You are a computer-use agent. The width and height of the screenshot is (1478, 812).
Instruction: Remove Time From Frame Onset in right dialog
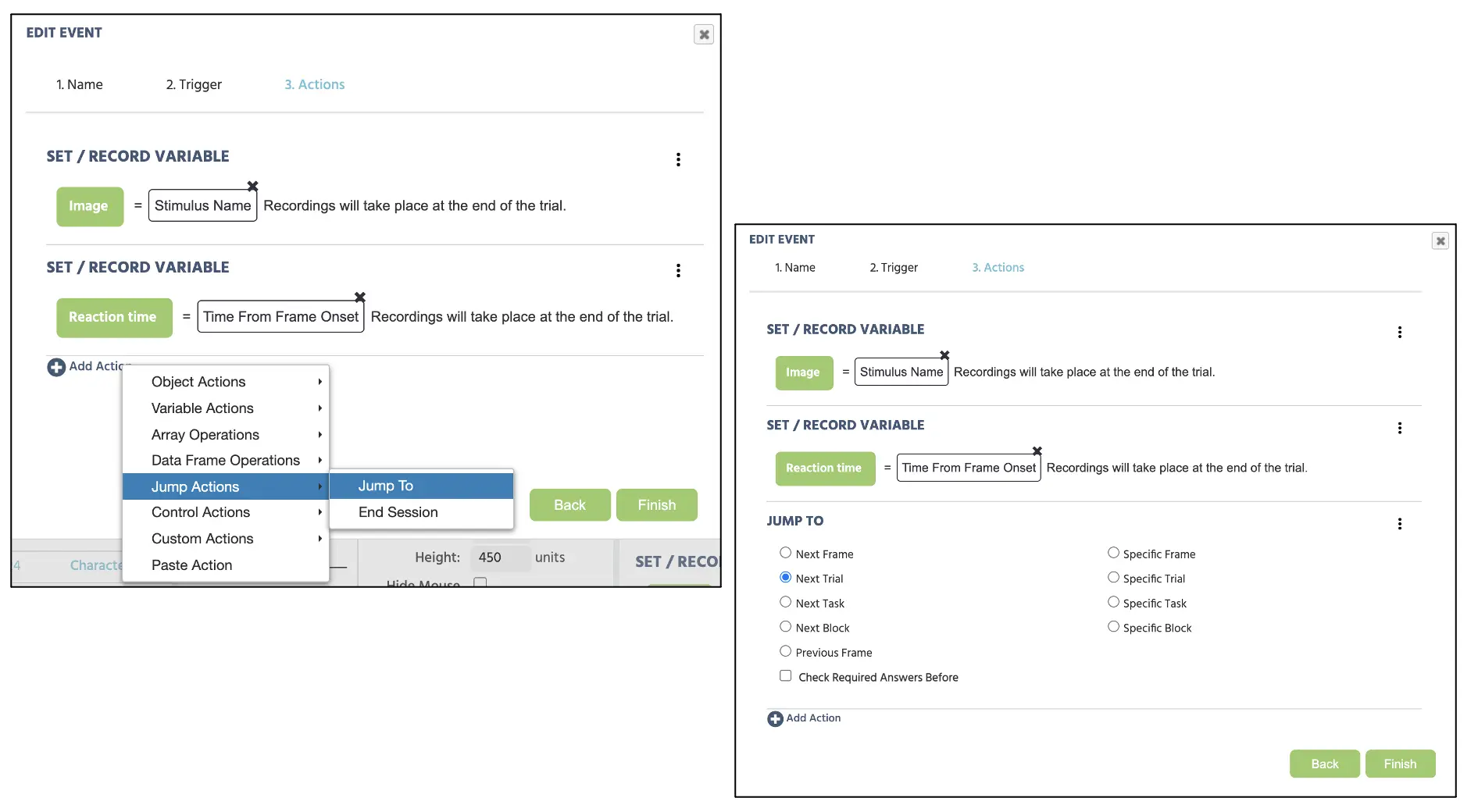[x=1037, y=451]
